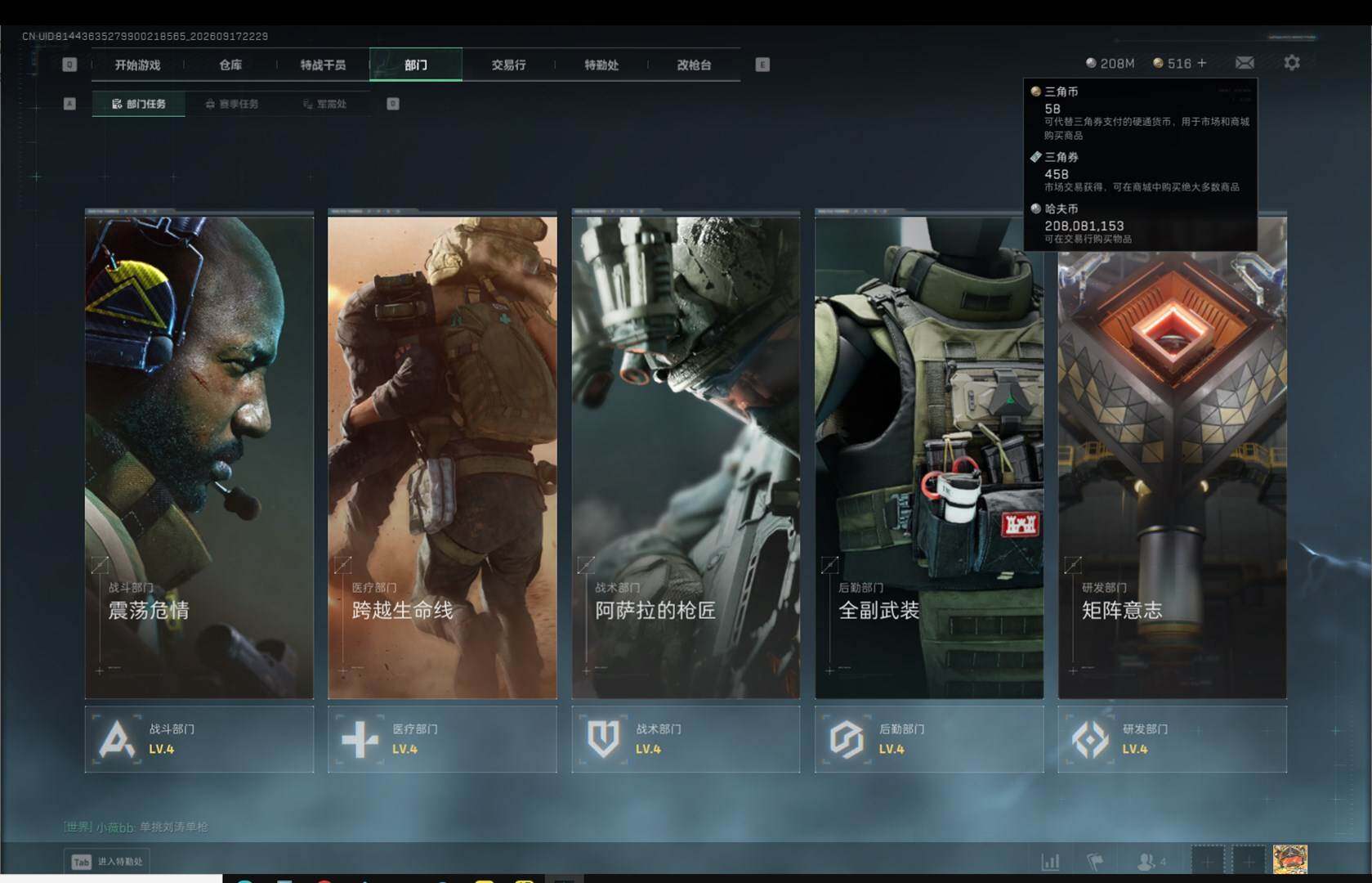Click the 战斗部门 emblem icon
This screenshot has height=883, width=1372.
[x=117, y=739]
